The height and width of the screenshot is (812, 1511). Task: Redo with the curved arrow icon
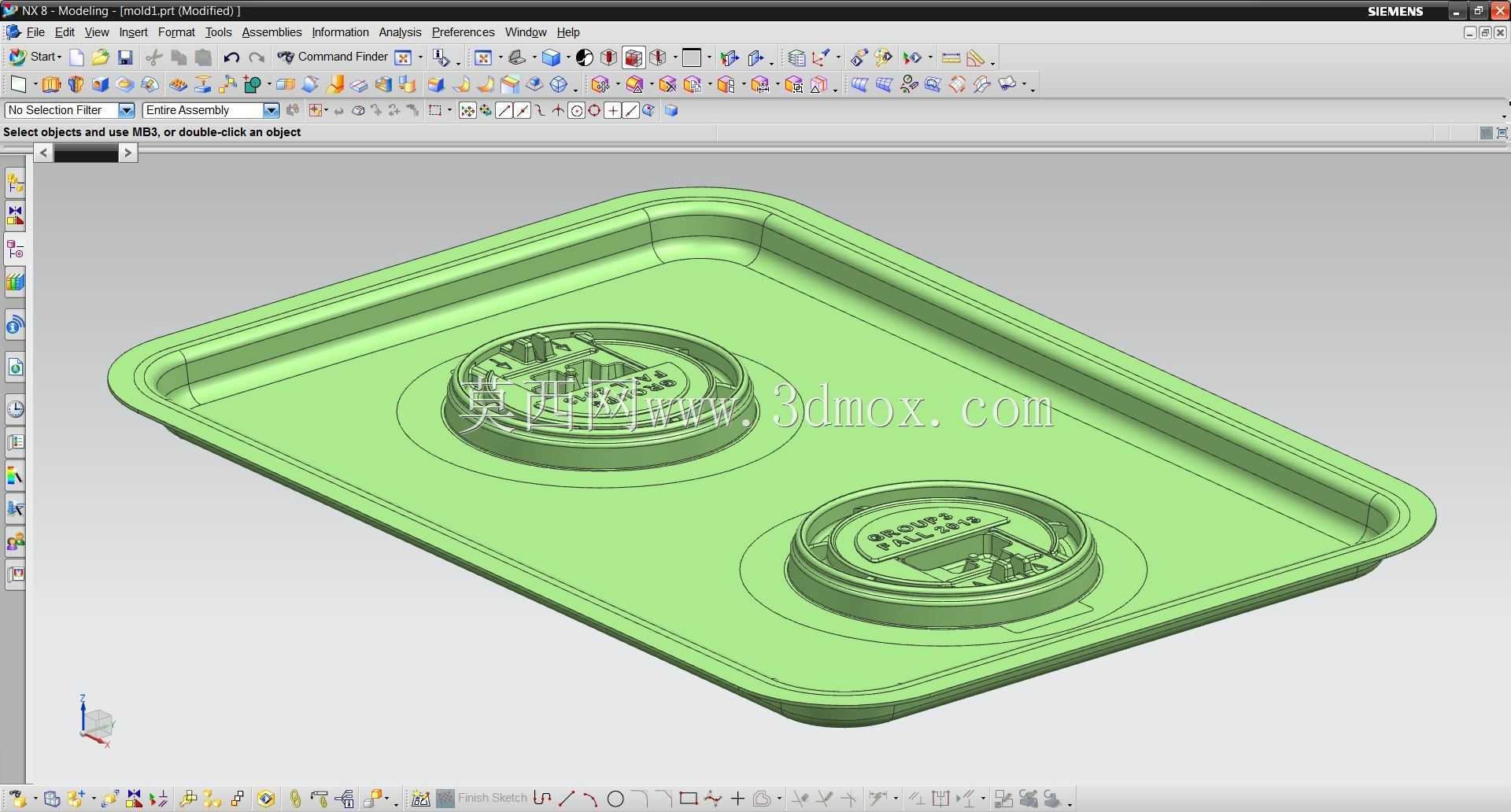point(257,57)
